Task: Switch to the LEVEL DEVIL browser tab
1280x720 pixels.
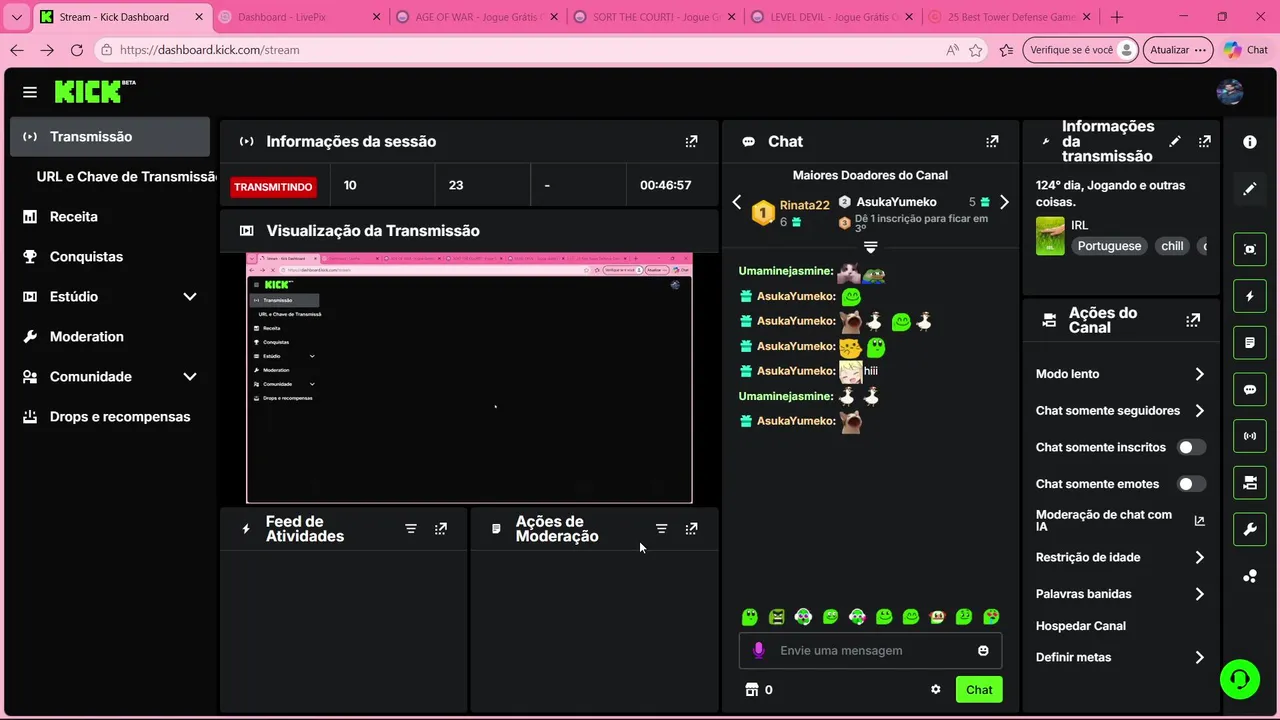Action: tap(832, 17)
